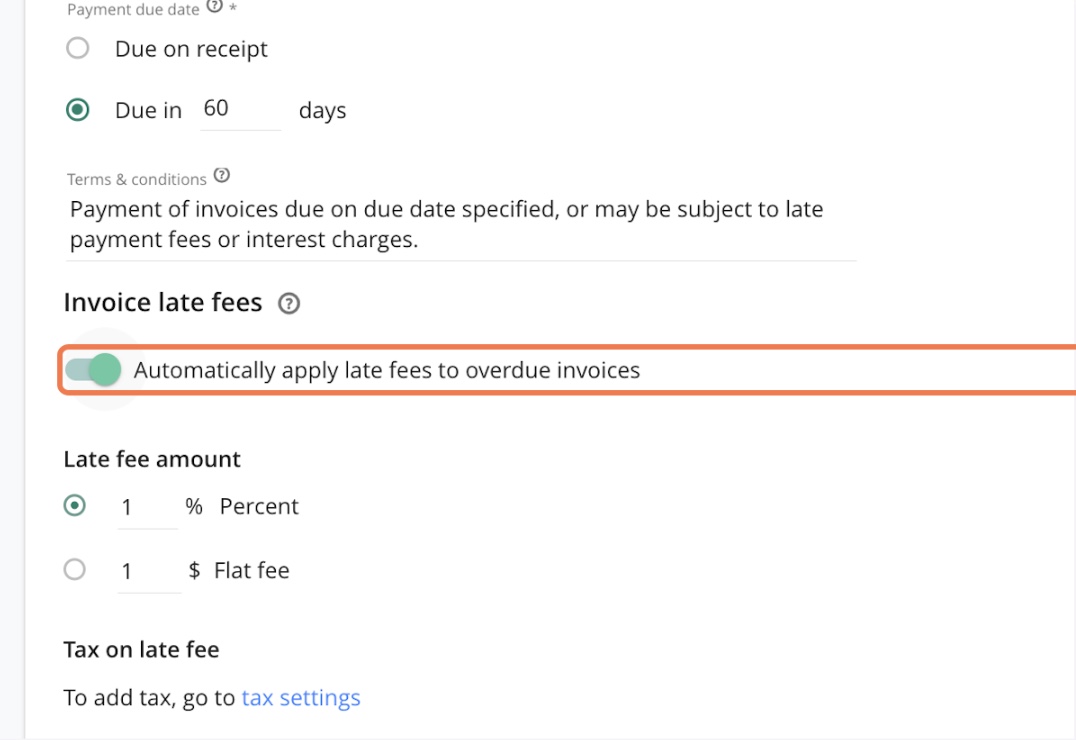Viewport: 1076px width, 740px height.
Task: Choose the Due in days radio button
Action: (77, 110)
